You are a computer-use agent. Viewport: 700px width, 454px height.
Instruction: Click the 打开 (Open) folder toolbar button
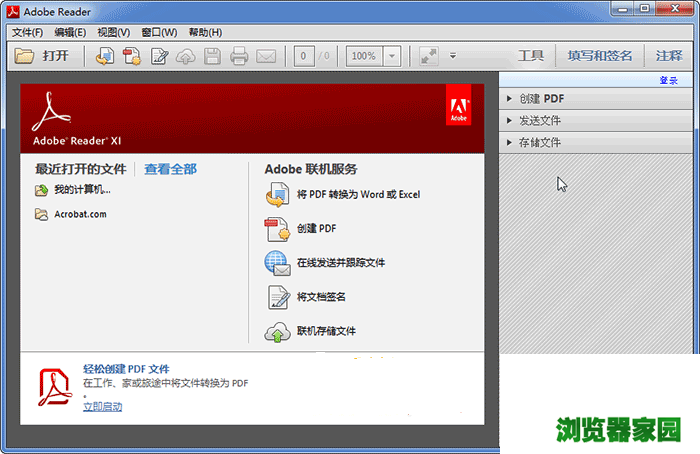43,56
